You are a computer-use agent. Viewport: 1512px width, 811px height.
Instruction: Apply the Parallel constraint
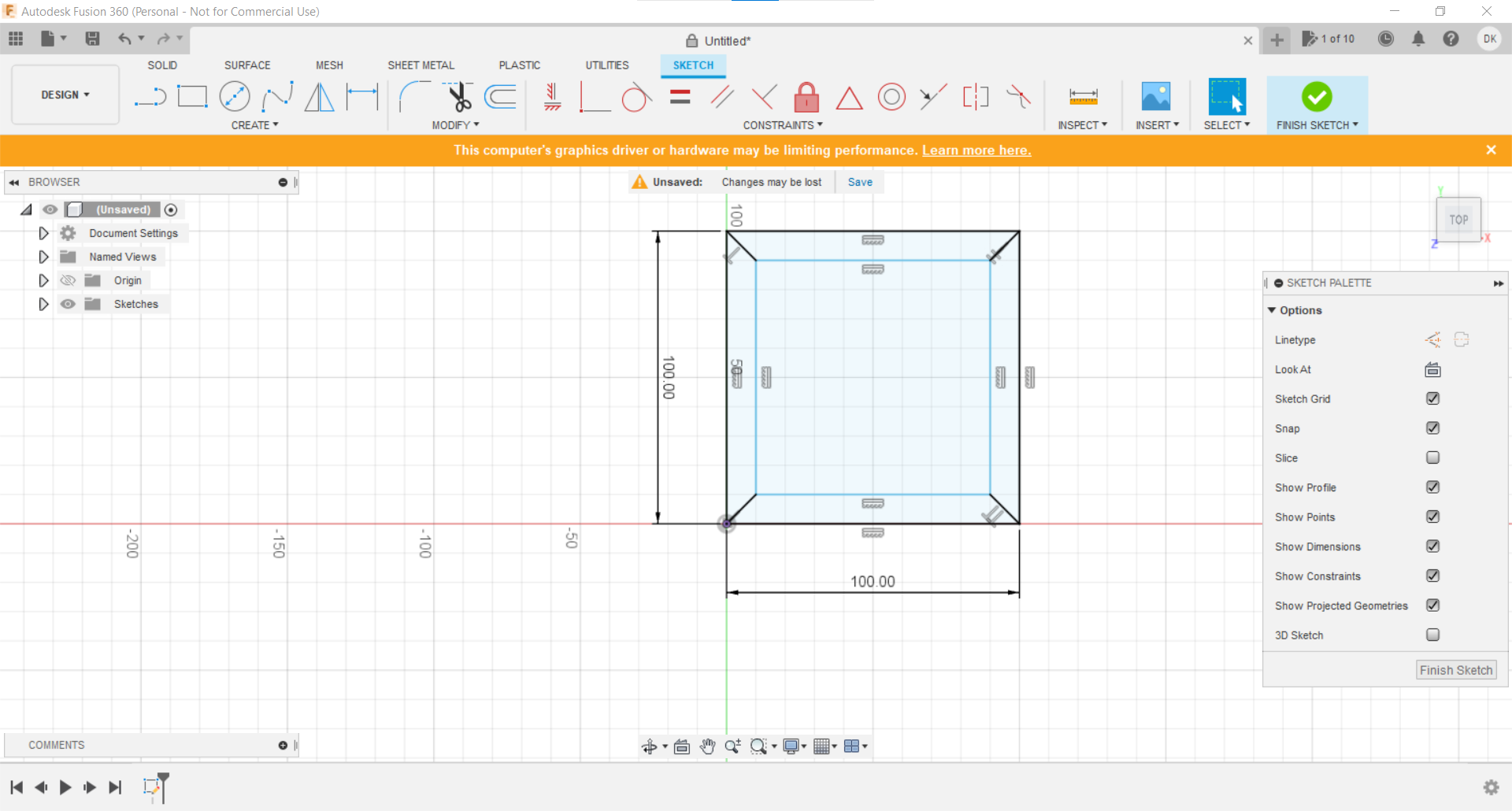coord(721,96)
